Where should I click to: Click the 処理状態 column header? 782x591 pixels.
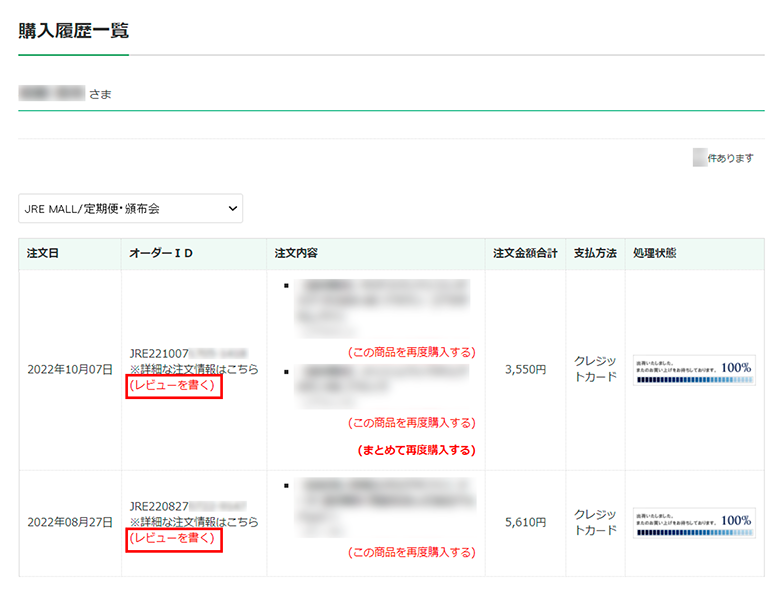(654, 254)
